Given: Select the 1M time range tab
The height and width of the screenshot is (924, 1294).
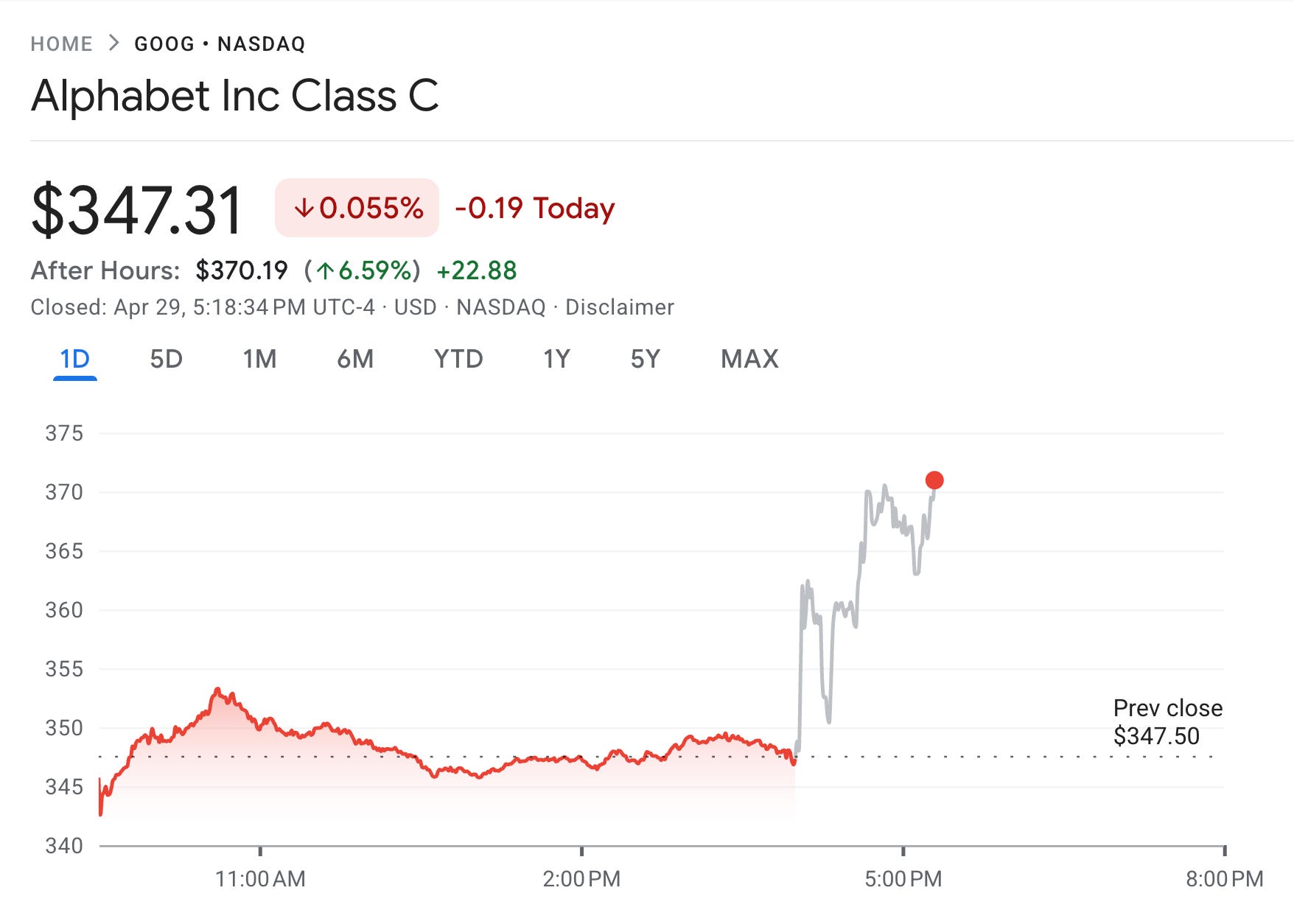Looking at the screenshot, I should click(x=259, y=360).
